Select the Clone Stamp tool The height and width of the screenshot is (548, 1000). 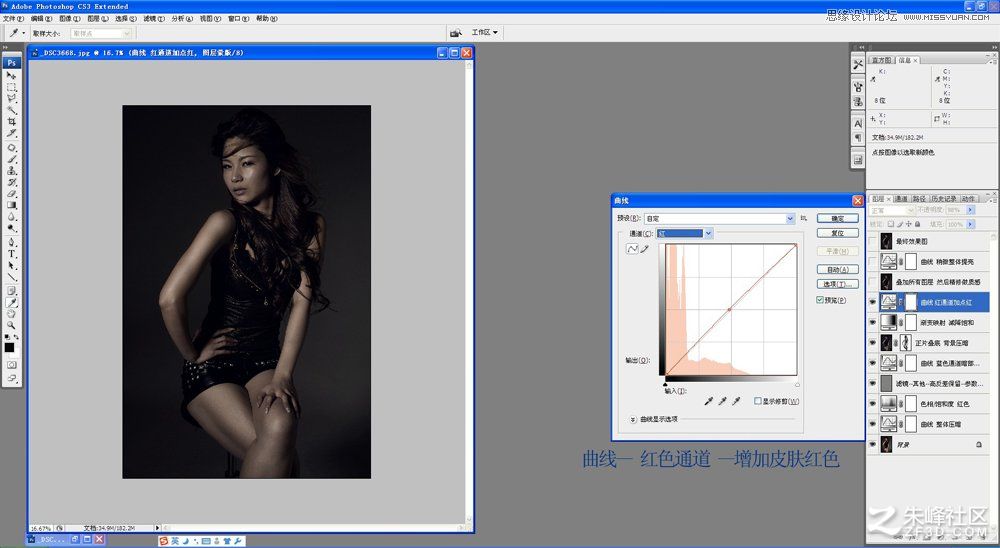[x=11, y=170]
